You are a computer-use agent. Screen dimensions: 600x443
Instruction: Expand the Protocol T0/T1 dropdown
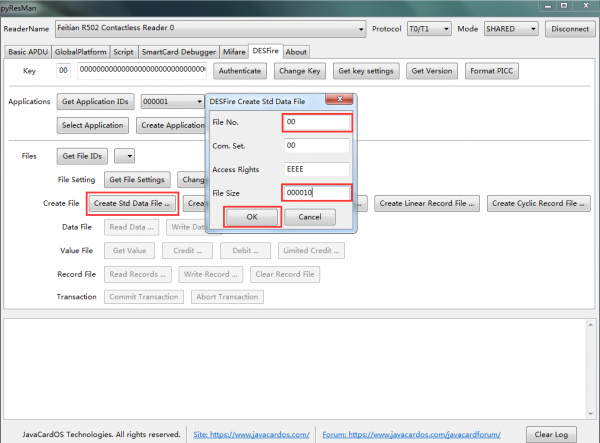pyautogui.click(x=446, y=29)
